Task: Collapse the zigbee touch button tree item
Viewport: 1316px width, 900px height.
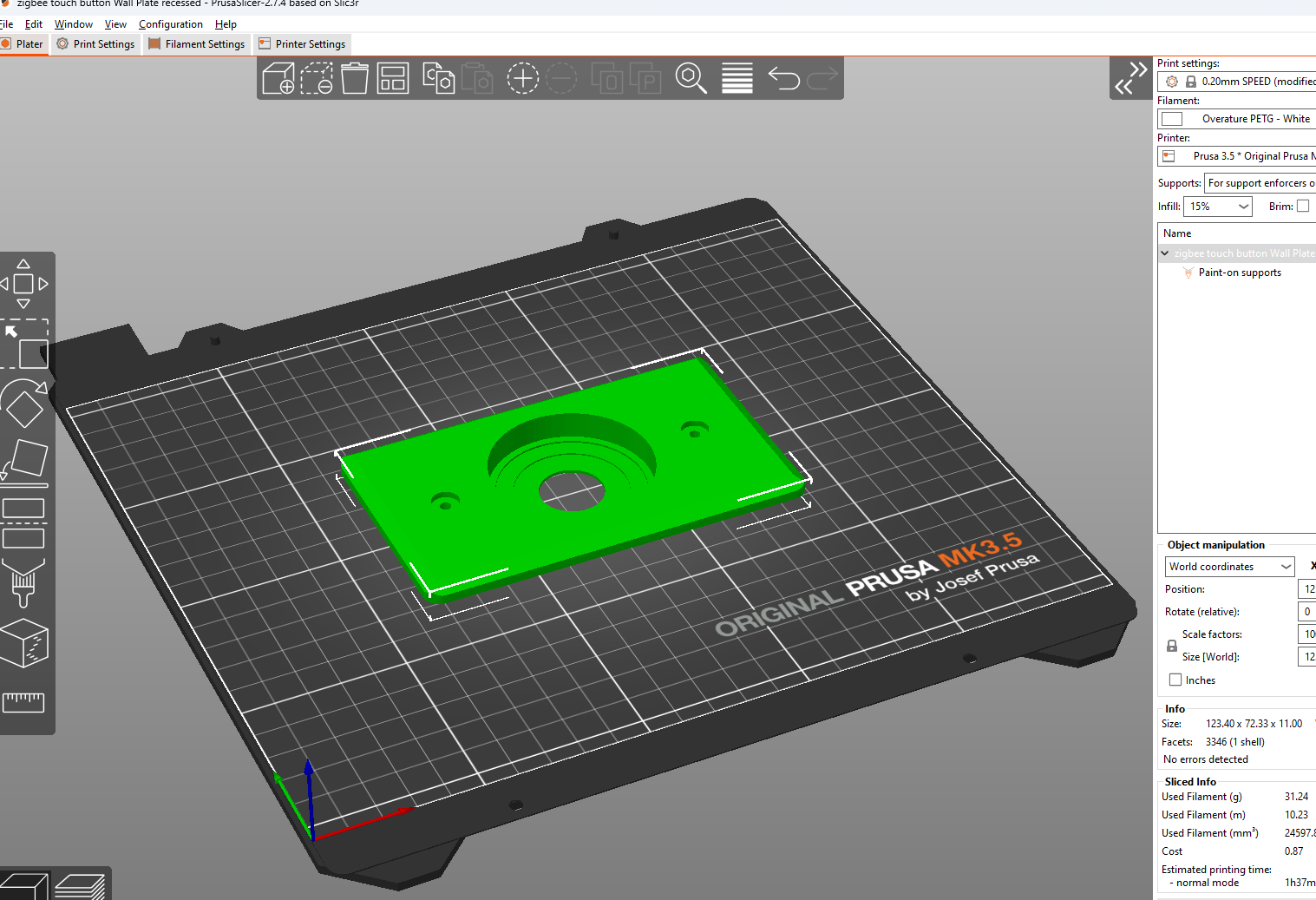Action: click(x=1165, y=253)
